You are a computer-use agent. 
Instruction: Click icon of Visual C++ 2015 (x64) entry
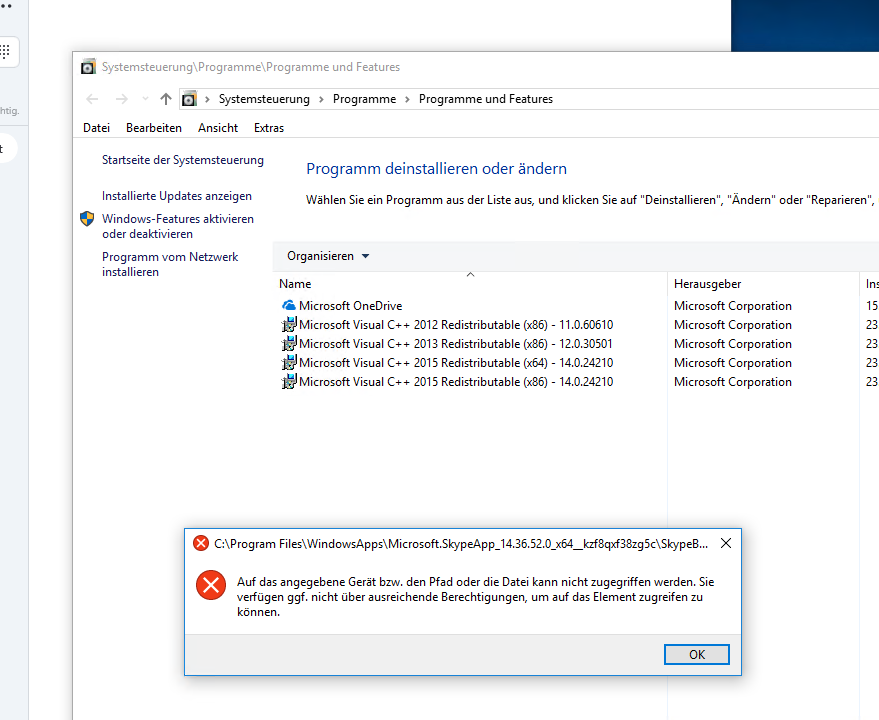pyautogui.click(x=289, y=363)
